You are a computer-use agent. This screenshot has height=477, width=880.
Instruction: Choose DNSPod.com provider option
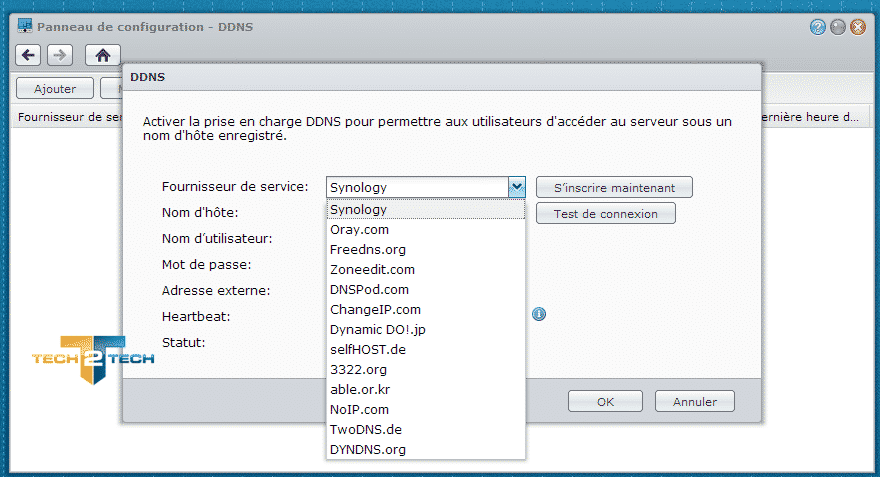[x=426, y=290]
